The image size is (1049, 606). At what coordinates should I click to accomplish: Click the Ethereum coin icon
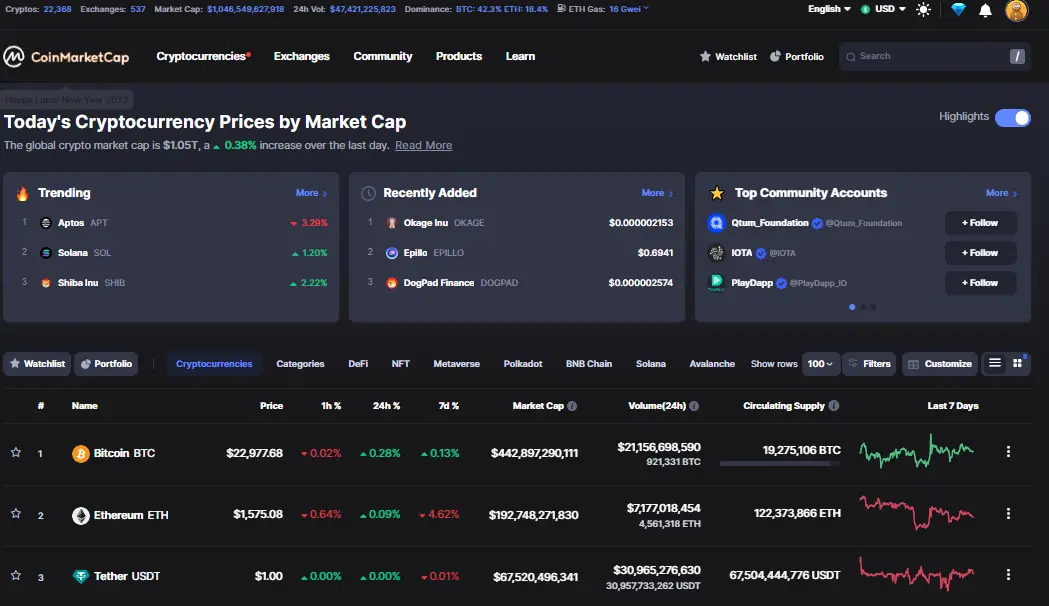coord(80,515)
